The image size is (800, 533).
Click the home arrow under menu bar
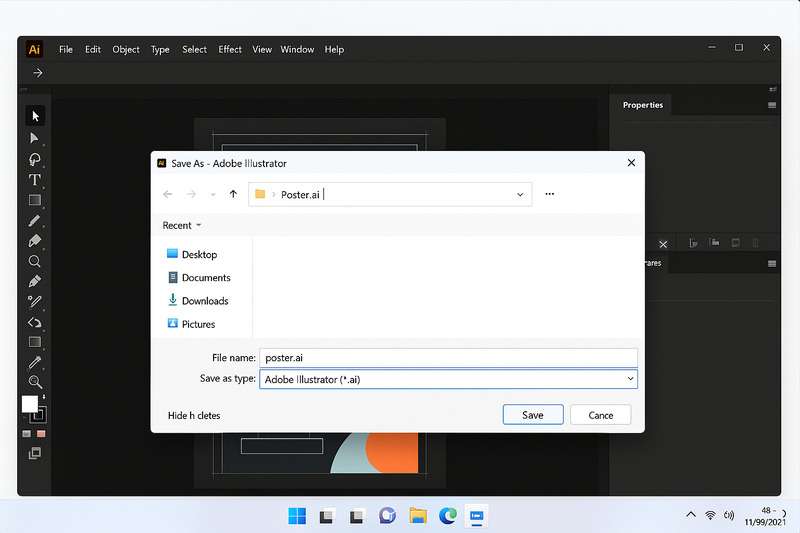click(38, 73)
